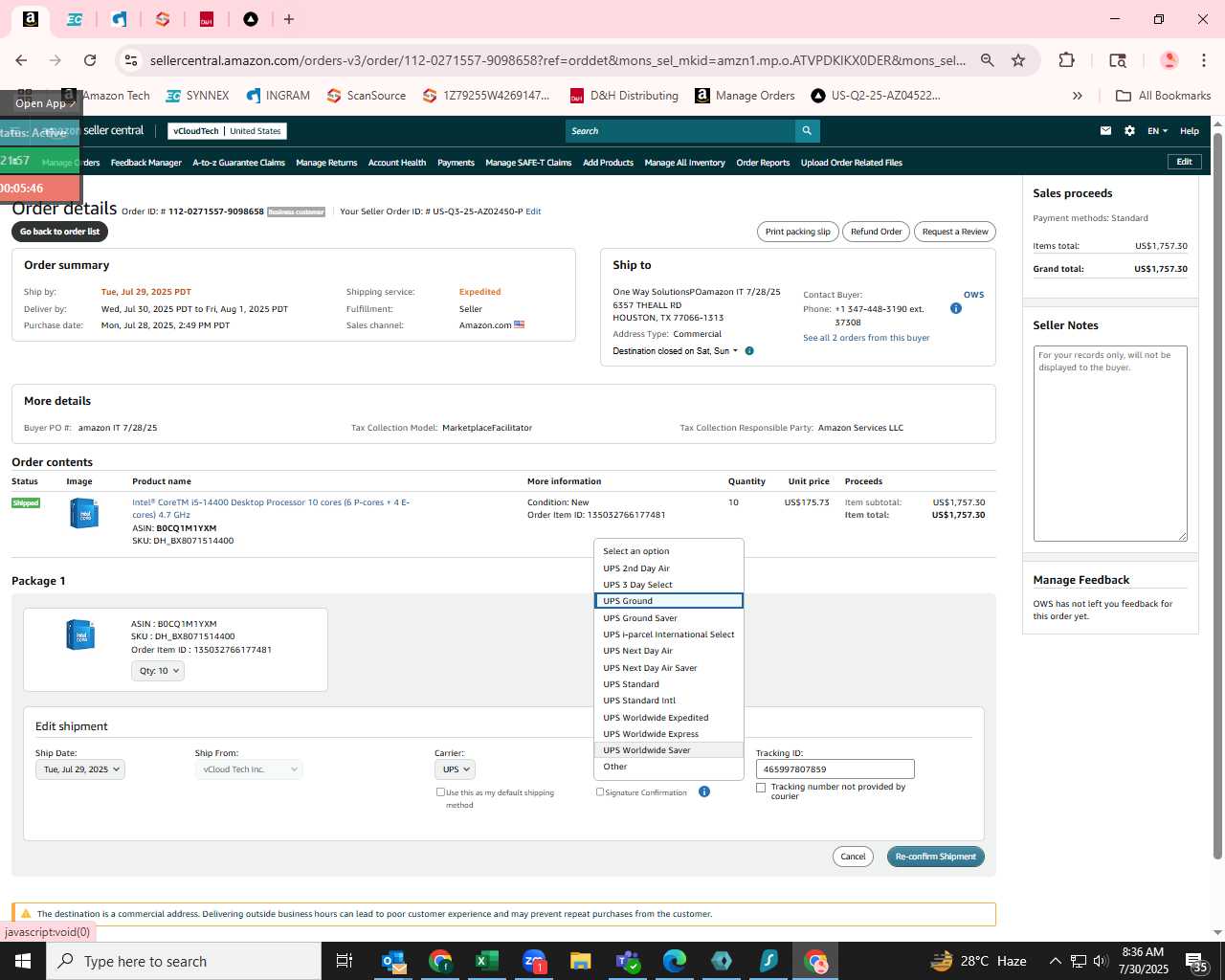Open a new browser tab with plus icon
This screenshot has height=980, width=1225.
pyautogui.click(x=288, y=19)
